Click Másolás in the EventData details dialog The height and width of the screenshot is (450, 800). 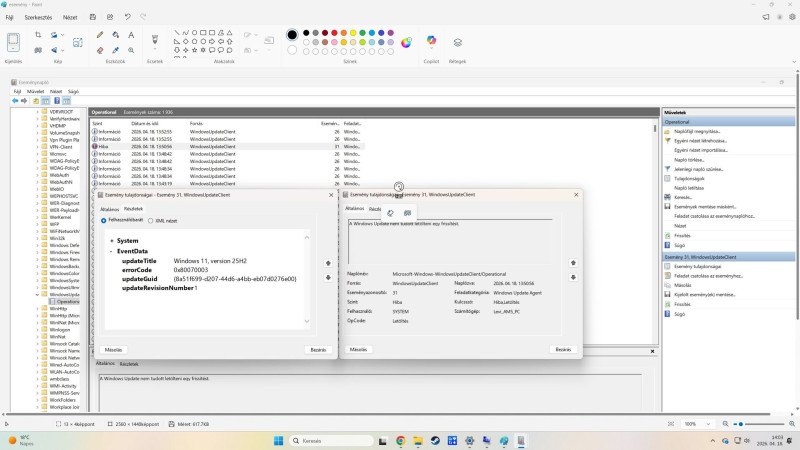(x=113, y=350)
